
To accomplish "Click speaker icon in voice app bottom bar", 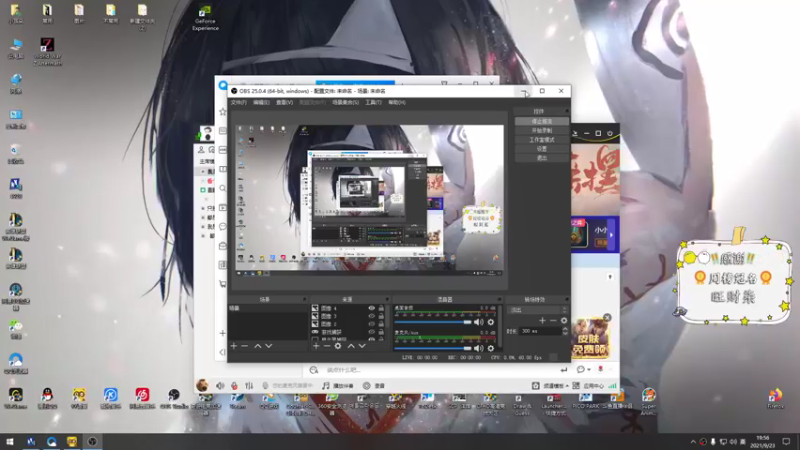I will 220,386.
